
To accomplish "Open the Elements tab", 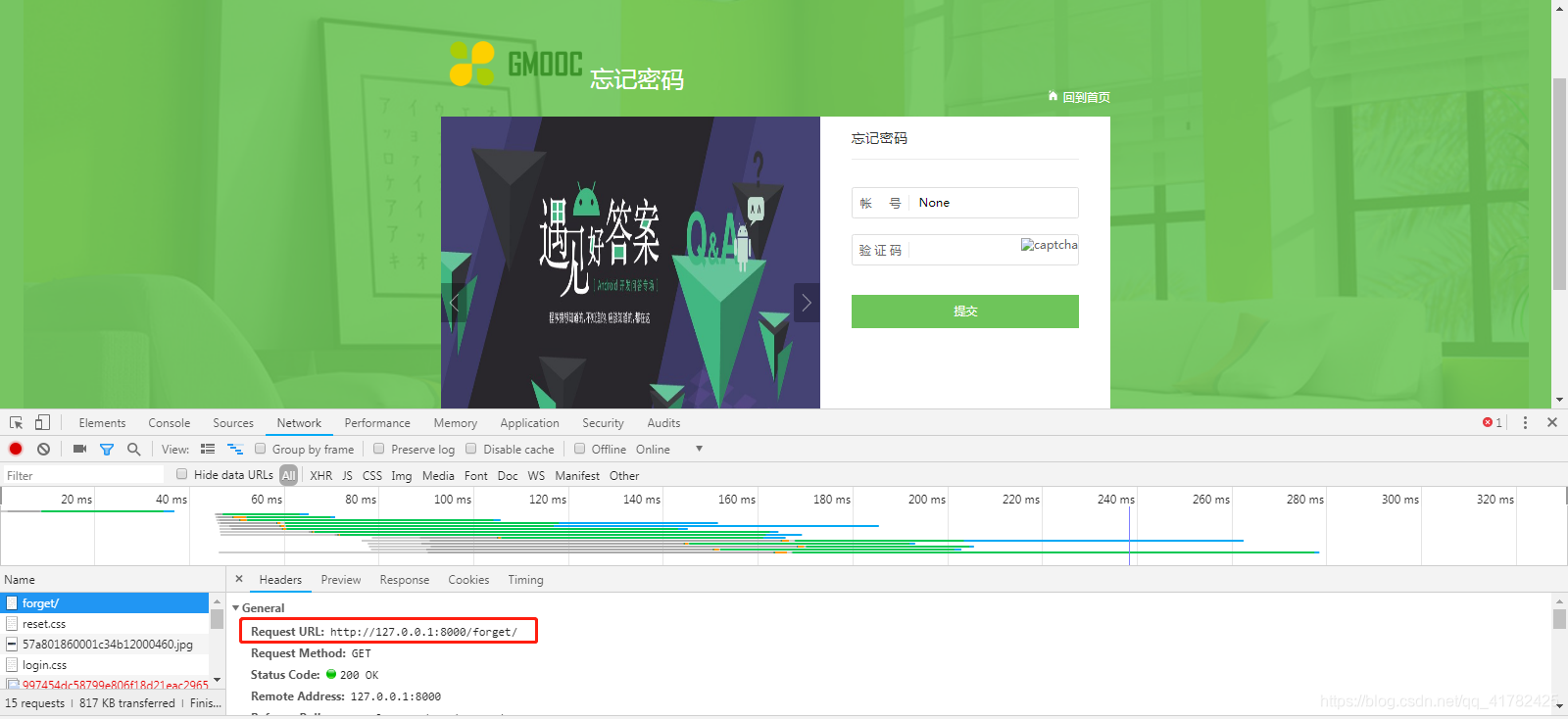I will pyautogui.click(x=103, y=423).
